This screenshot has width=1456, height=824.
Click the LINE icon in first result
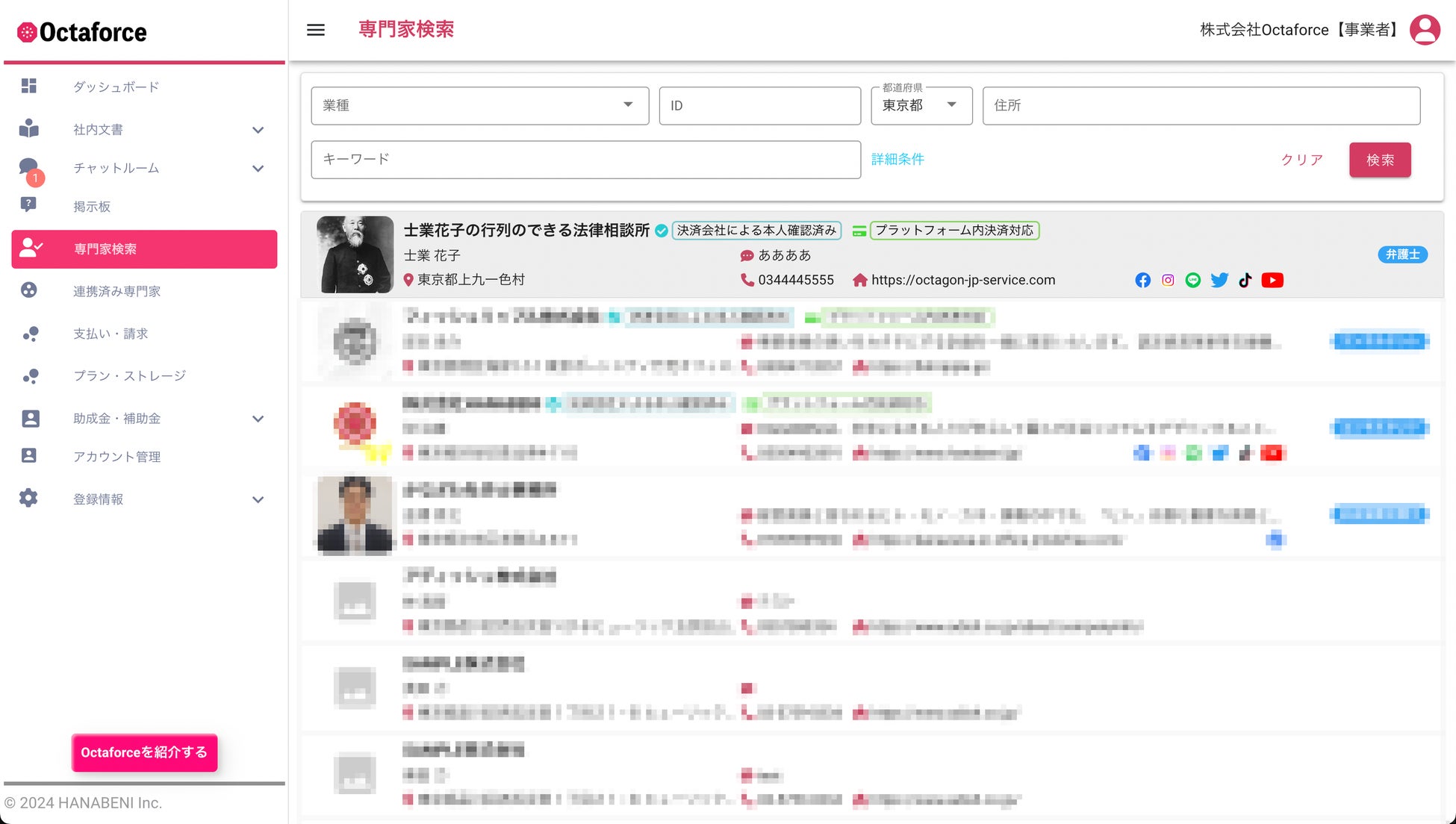pyautogui.click(x=1193, y=280)
